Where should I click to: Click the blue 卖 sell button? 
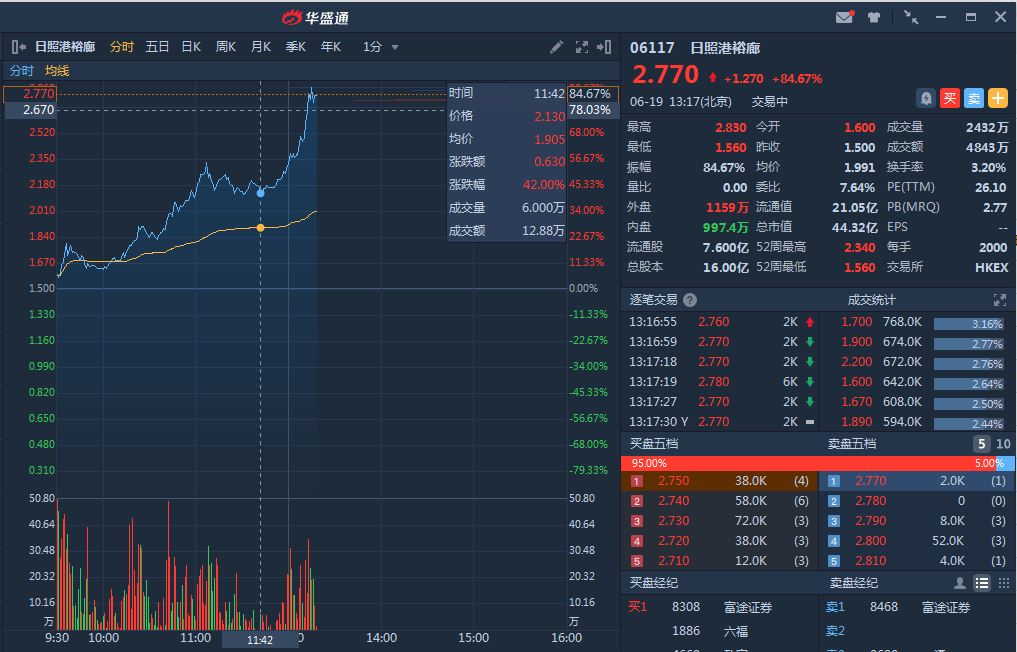pyautogui.click(x=974, y=98)
